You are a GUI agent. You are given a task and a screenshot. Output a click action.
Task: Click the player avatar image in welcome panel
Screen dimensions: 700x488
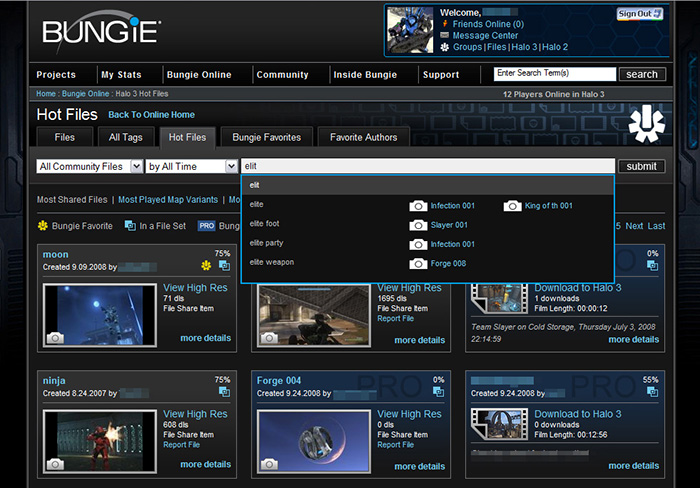click(411, 29)
